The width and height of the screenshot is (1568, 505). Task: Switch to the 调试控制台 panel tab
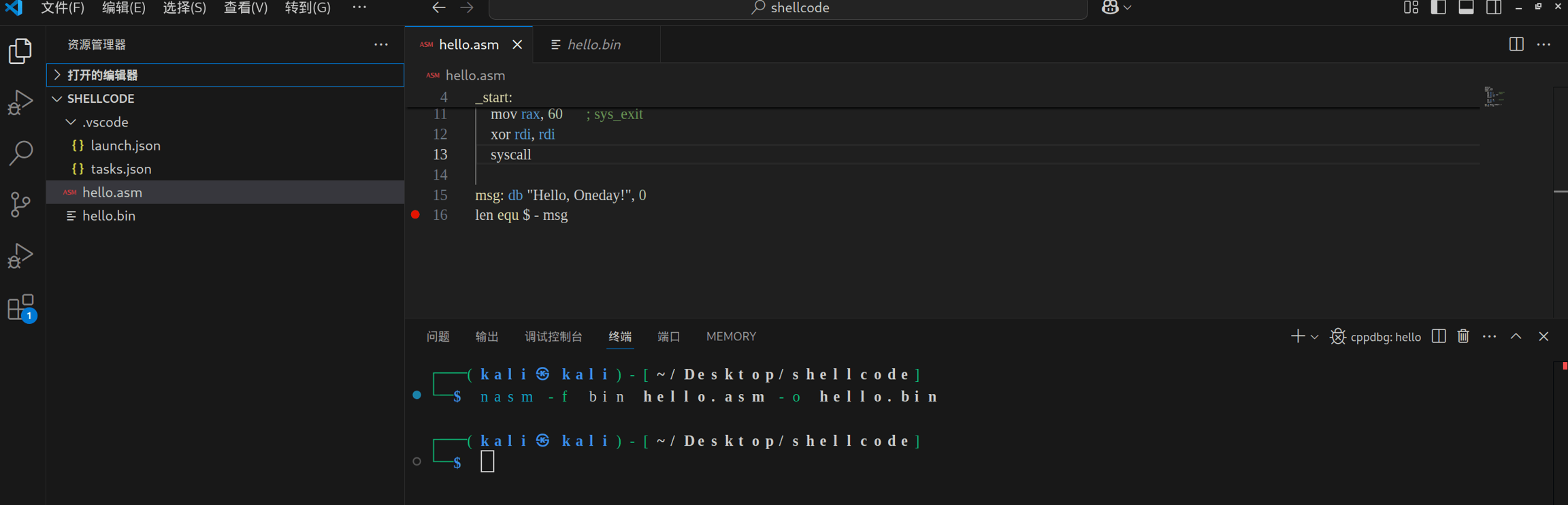[x=553, y=336]
